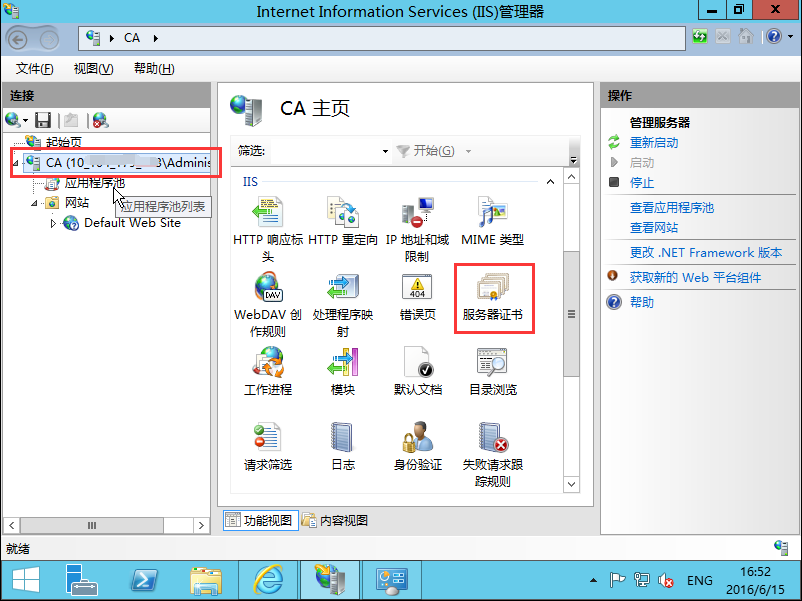Select the 默认文档 feature
Viewport: 802px width, 601px height.
point(417,370)
